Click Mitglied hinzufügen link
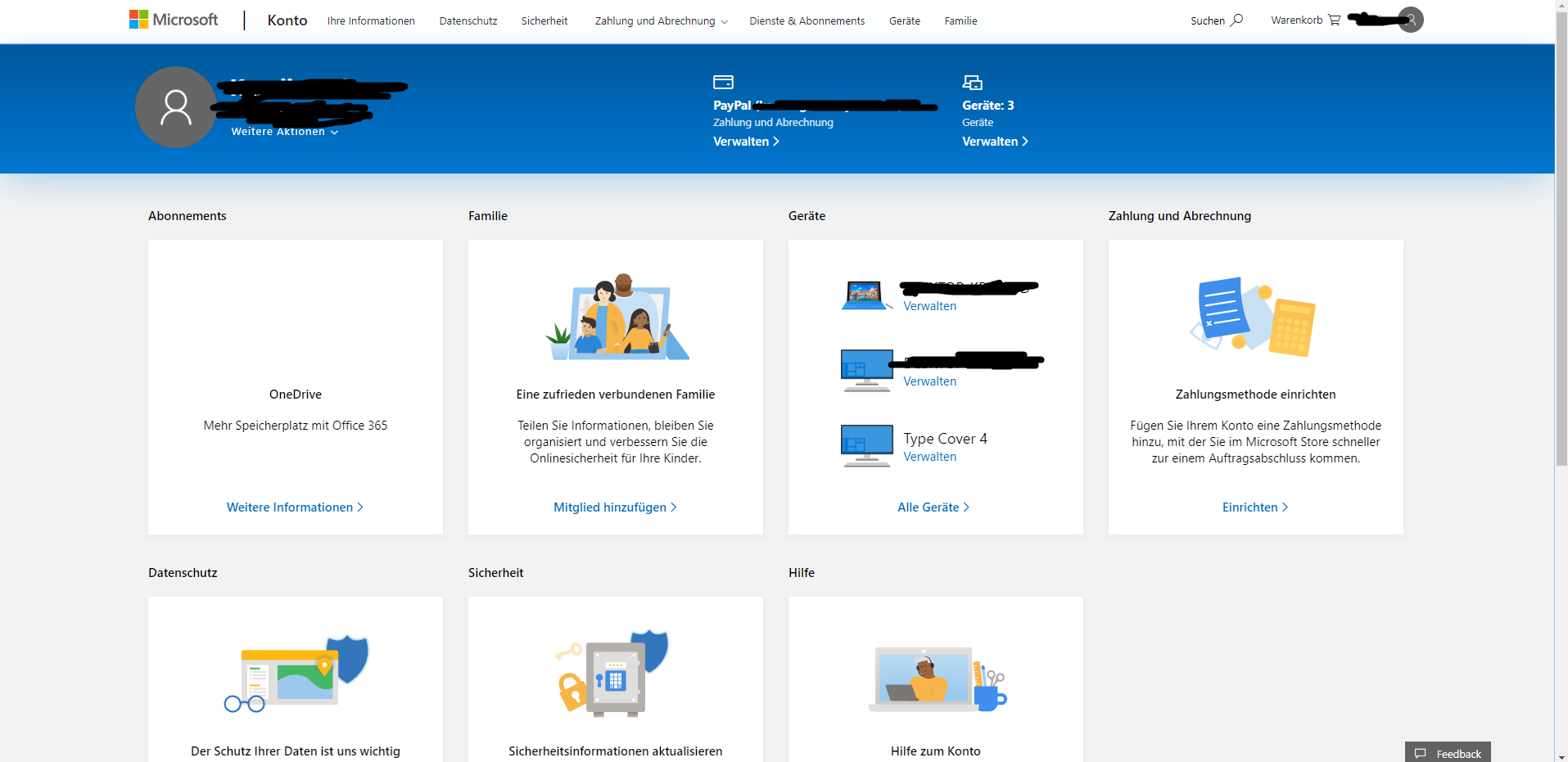The image size is (1568, 762). coord(615,507)
